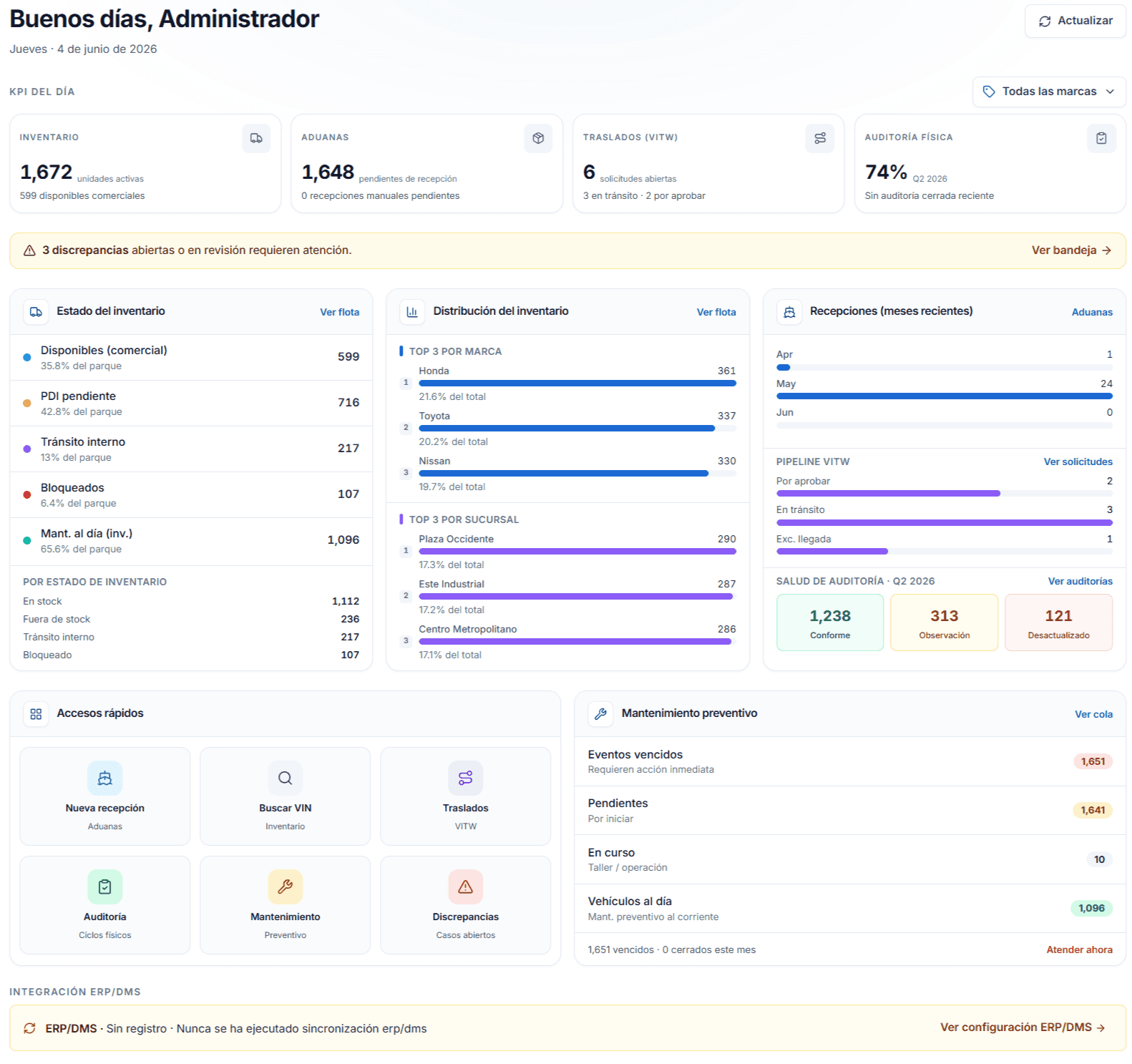Click the ship icon beside Recepciones (meses recientes)
Image resolution: width=1132 pixels, height=1064 pixels.
tap(789, 312)
